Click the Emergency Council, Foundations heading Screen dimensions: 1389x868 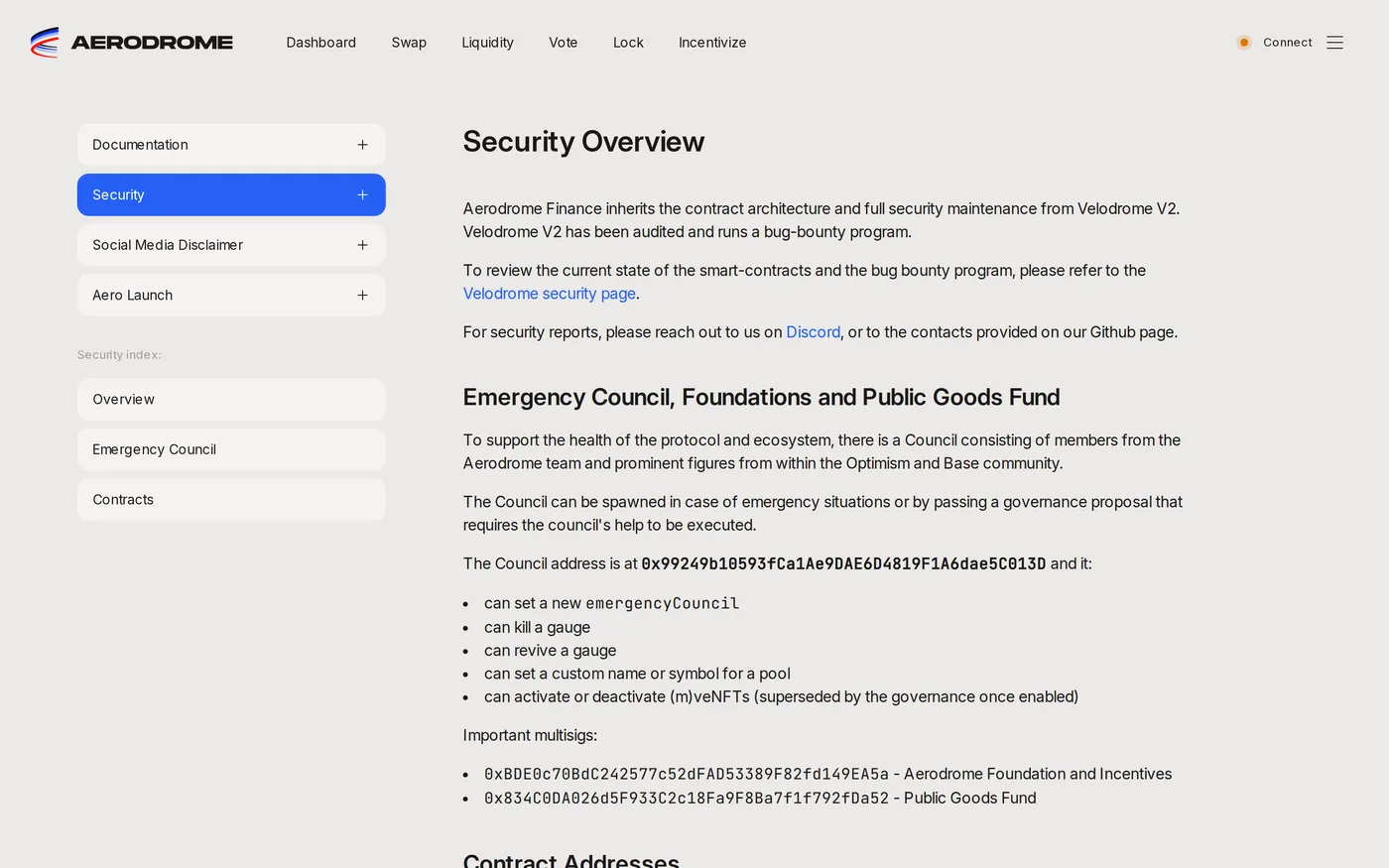[x=761, y=398]
